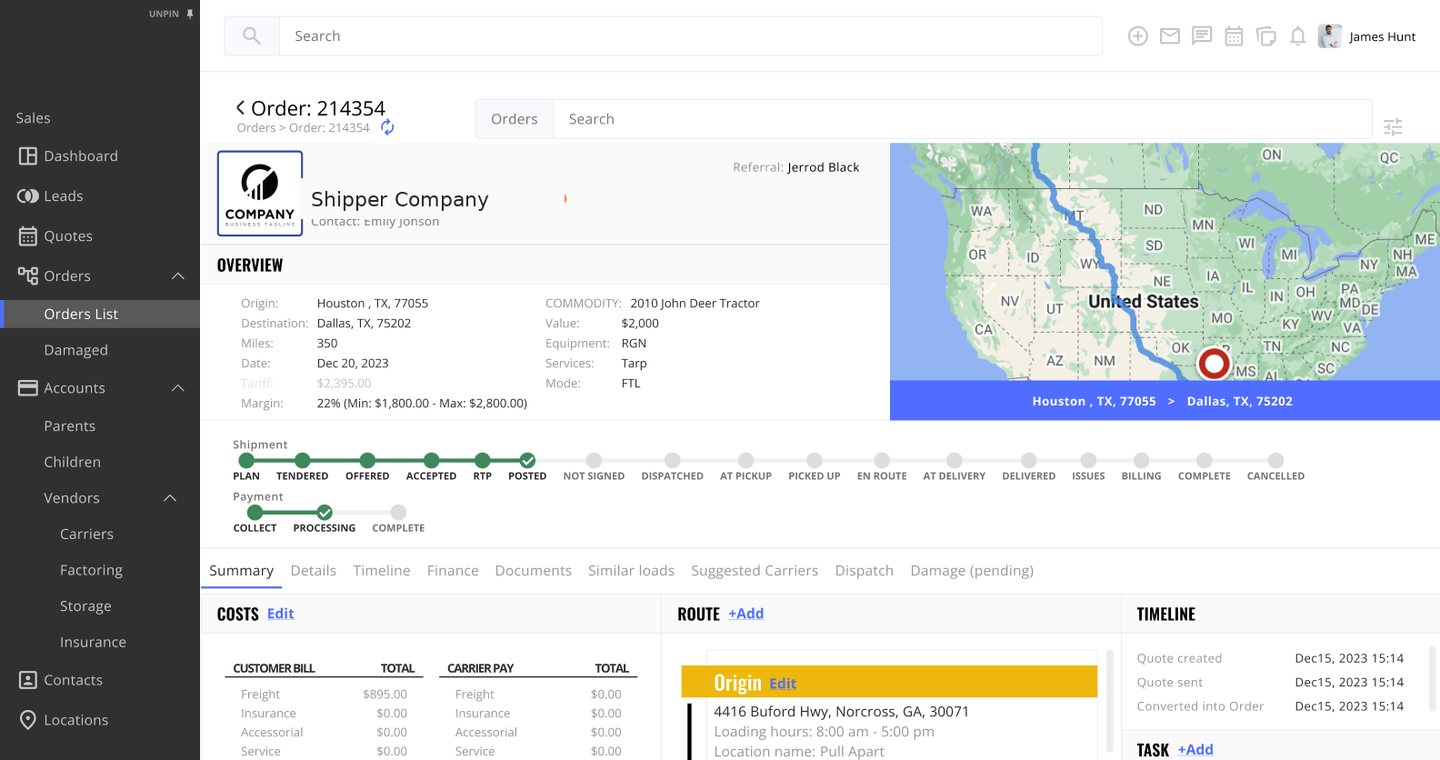
Task: Collapse the Orders sidebar section
Action: click(178, 276)
